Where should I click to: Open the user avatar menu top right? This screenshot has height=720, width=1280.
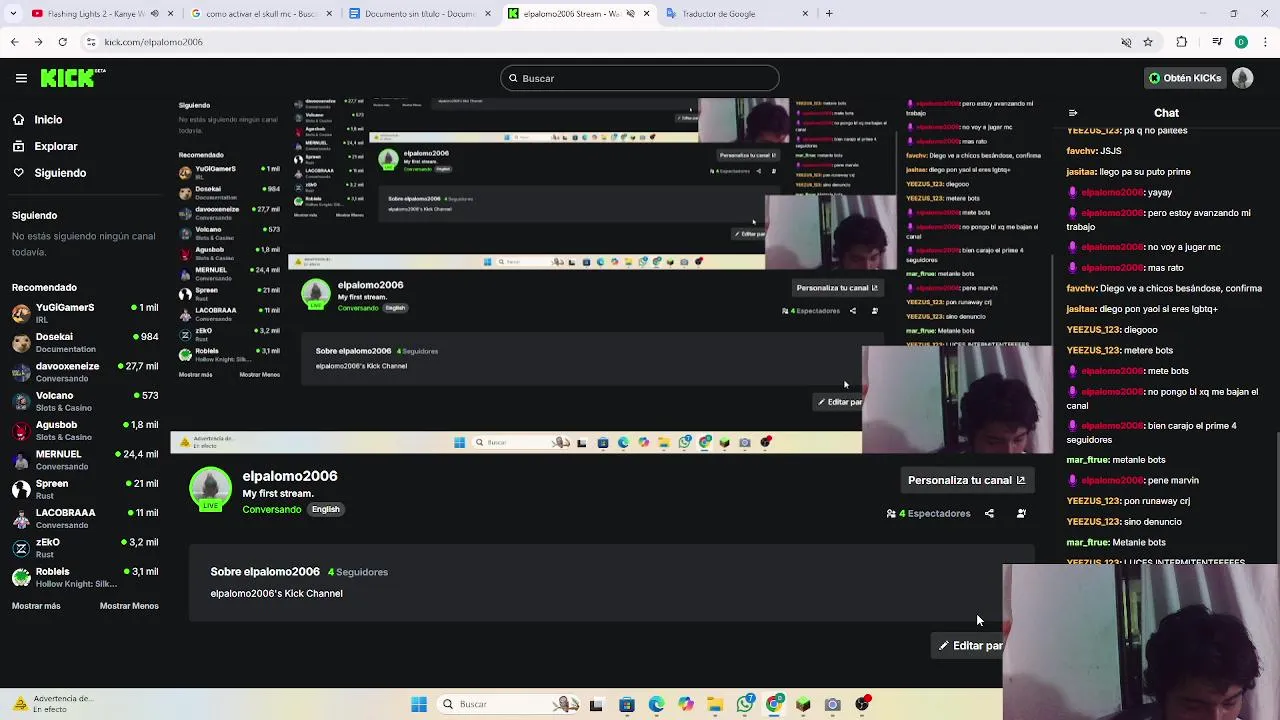(x=1243, y=78)
